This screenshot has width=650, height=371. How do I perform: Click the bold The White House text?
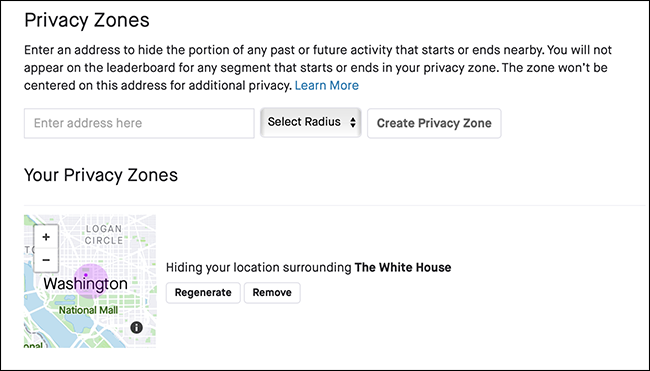pyautogui.click(x=403, y=267)
